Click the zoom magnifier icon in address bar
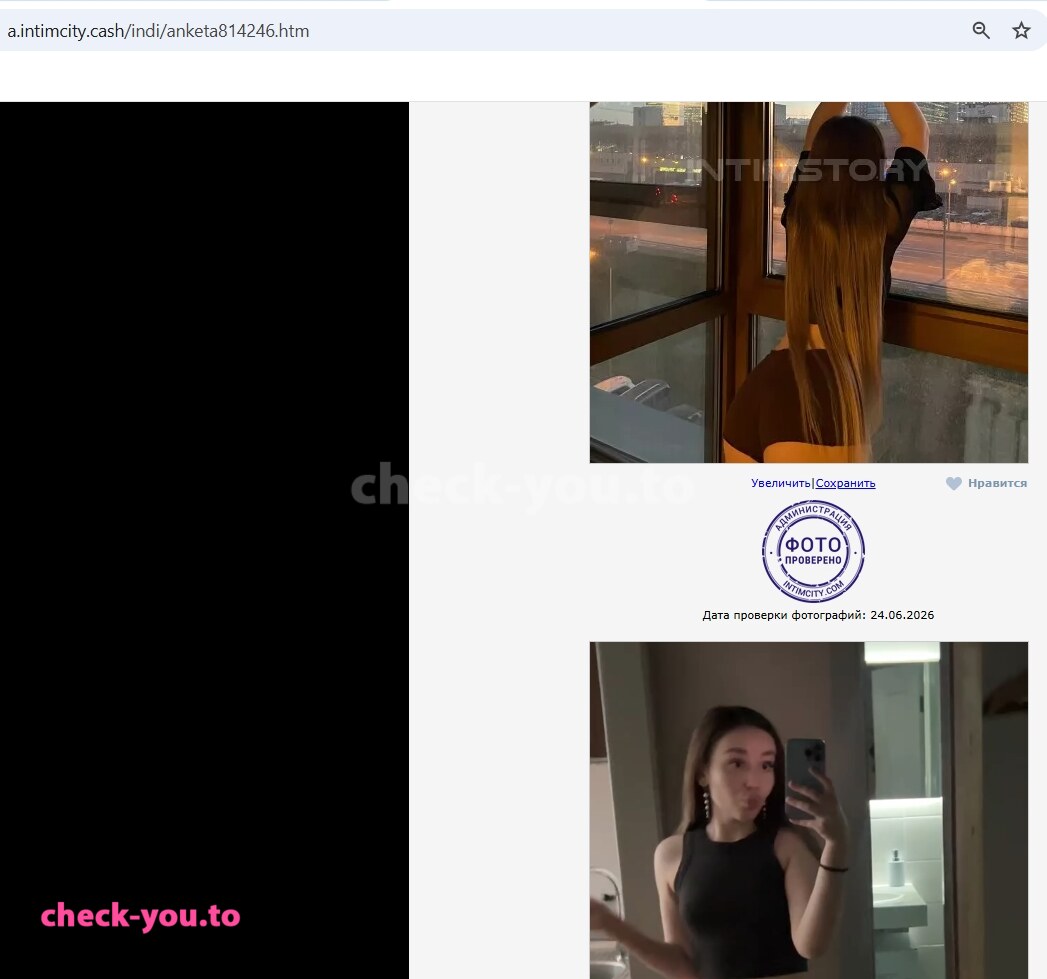The width and height of the screenshot is (1047, 979). (981, 30)
